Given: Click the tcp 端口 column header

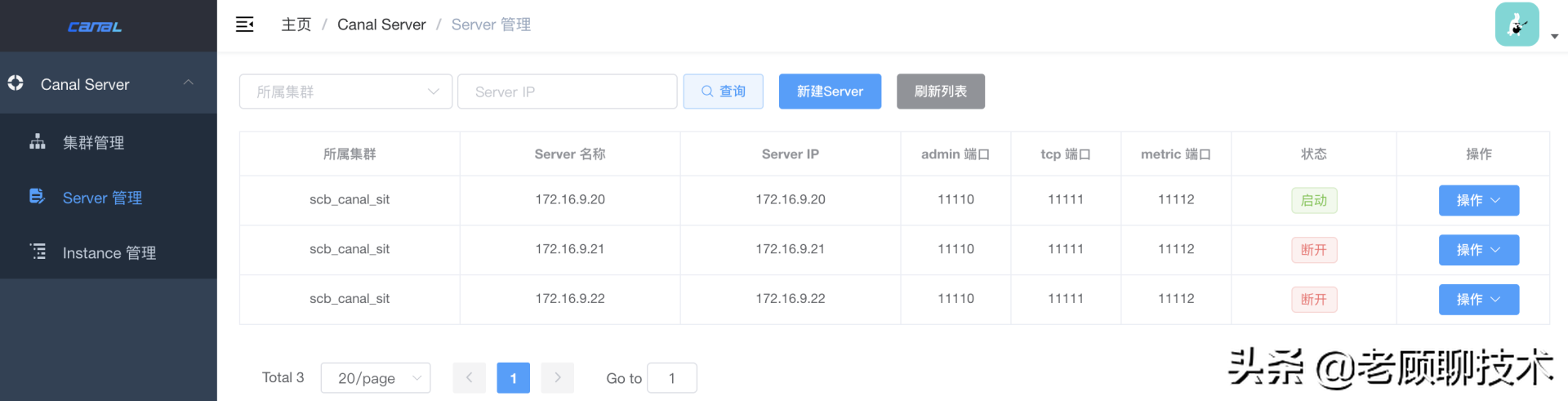Looking at the screenshot, I should 1066,154.
